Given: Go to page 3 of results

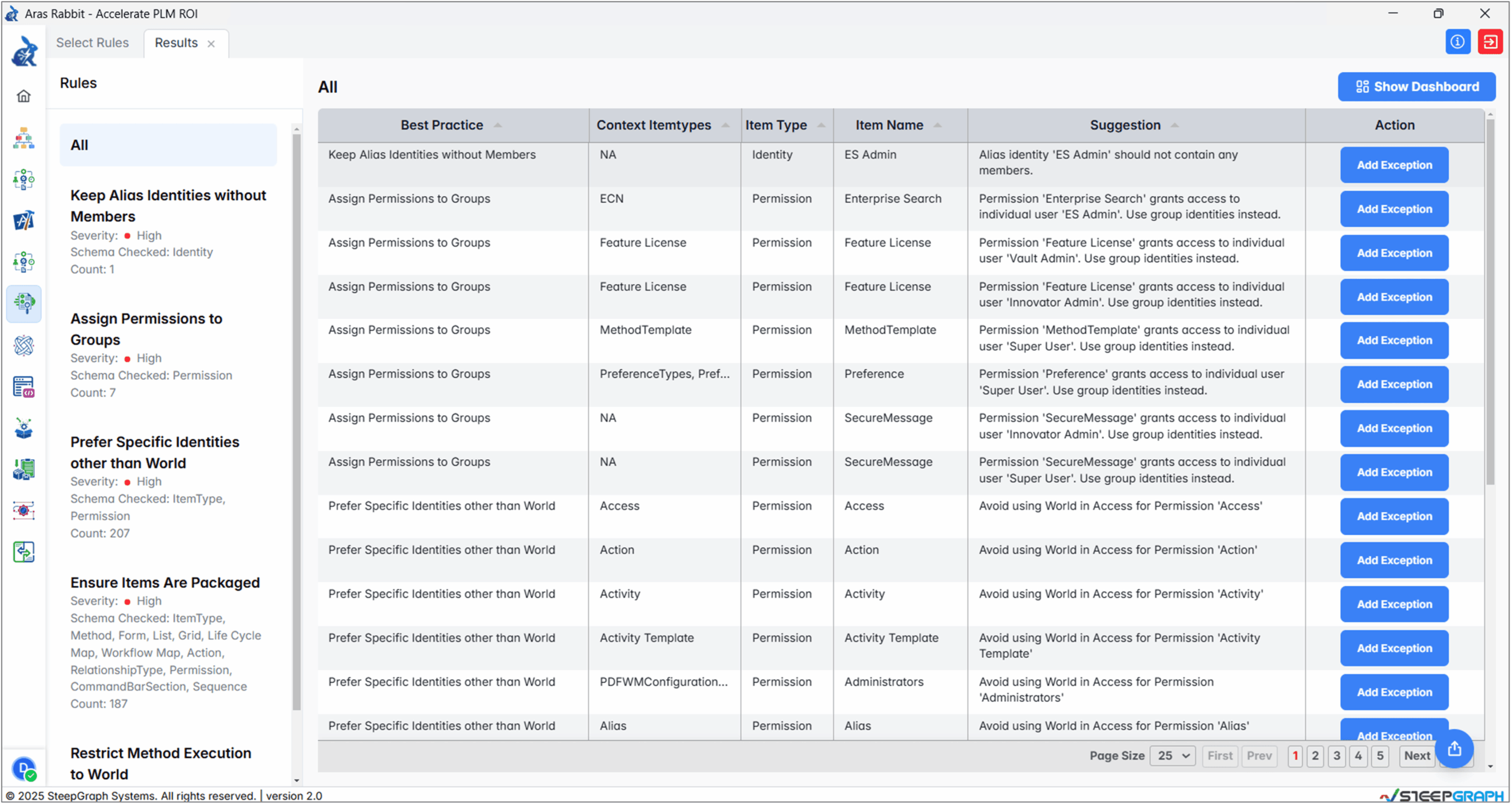Looking at the screenshot, I should pyautogui.click(x=1337, y=756).
